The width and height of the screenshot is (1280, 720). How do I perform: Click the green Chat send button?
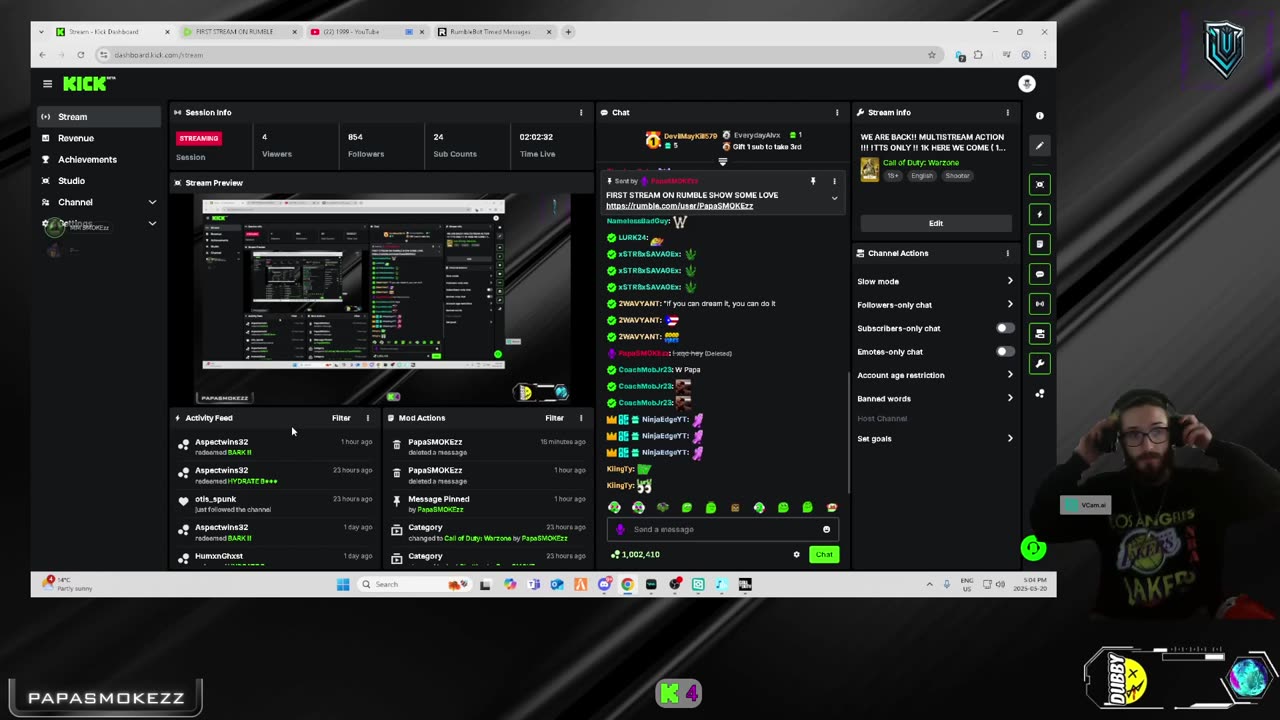tap(824, 554)
